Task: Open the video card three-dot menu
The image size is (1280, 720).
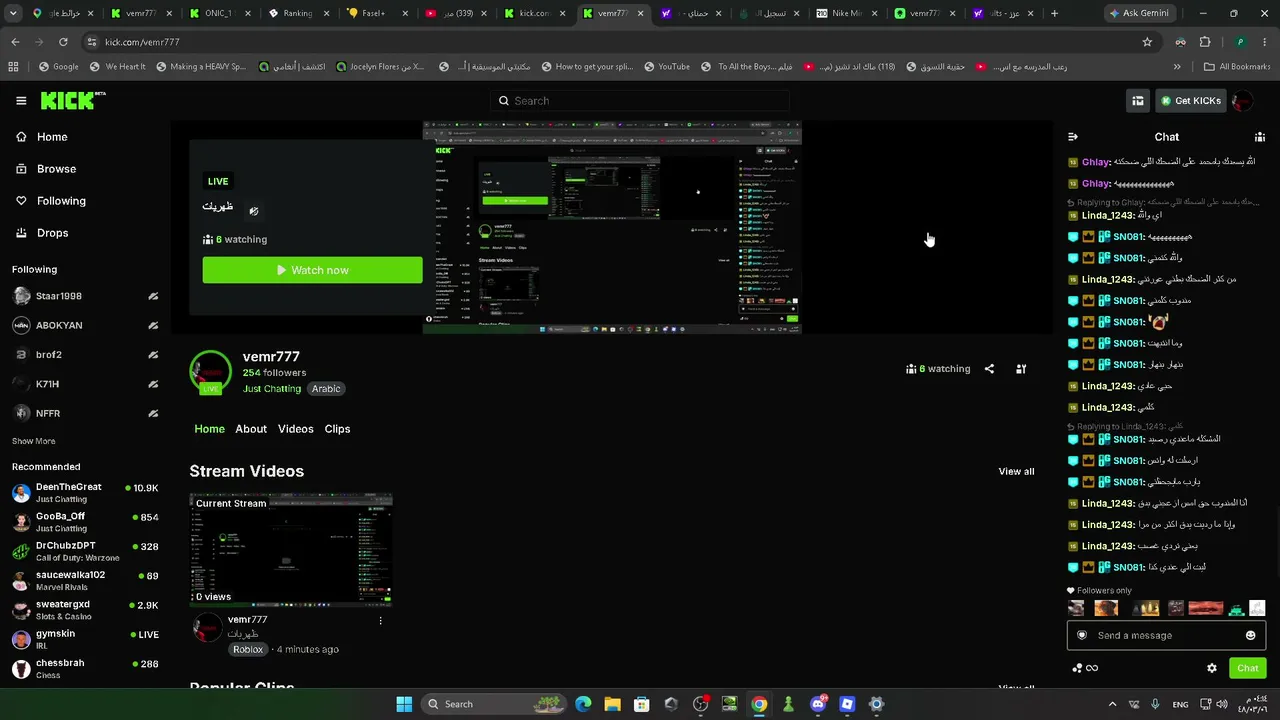Action: click(380, 621)
